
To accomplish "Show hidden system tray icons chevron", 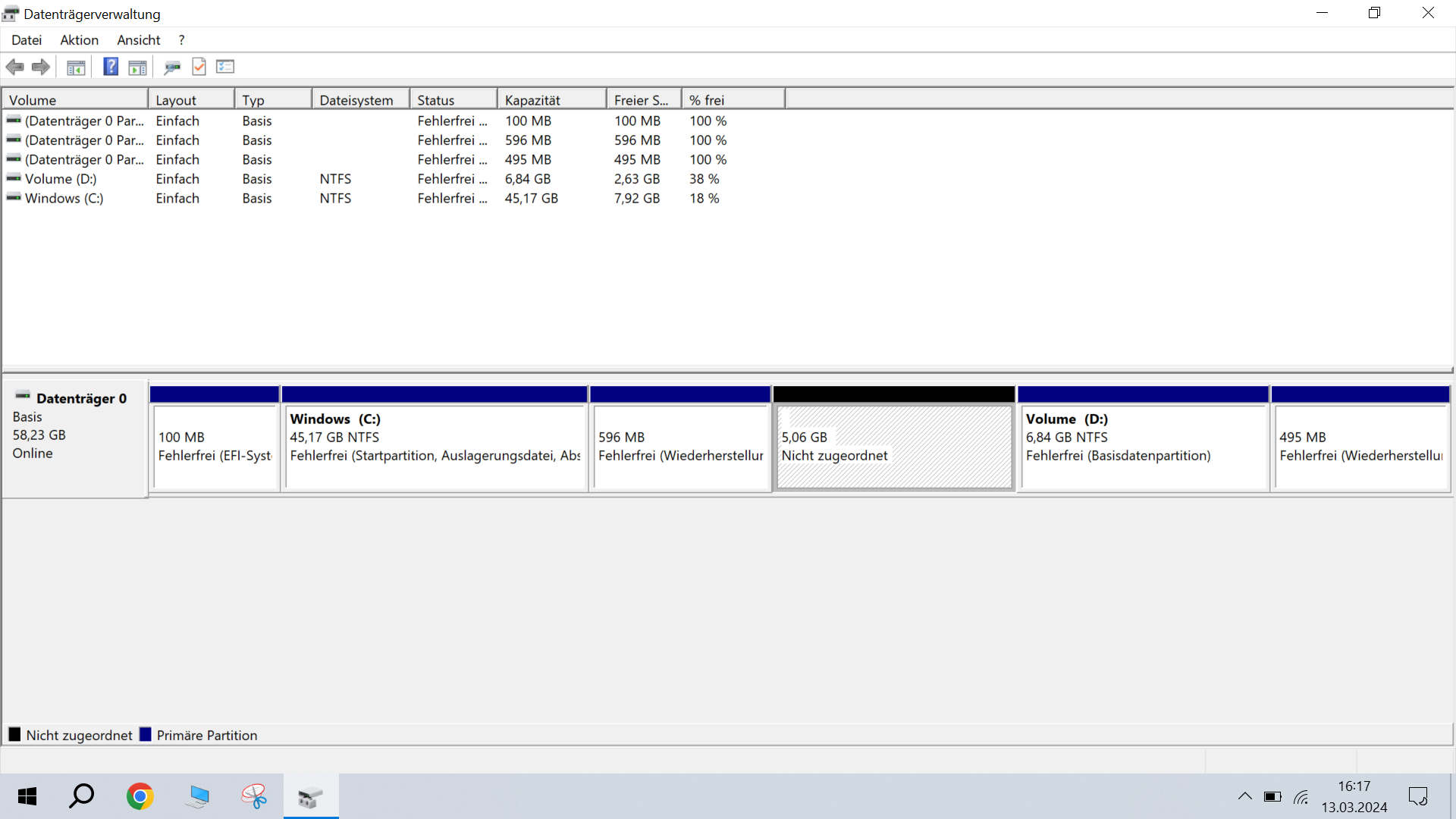I will [1244, 796].
